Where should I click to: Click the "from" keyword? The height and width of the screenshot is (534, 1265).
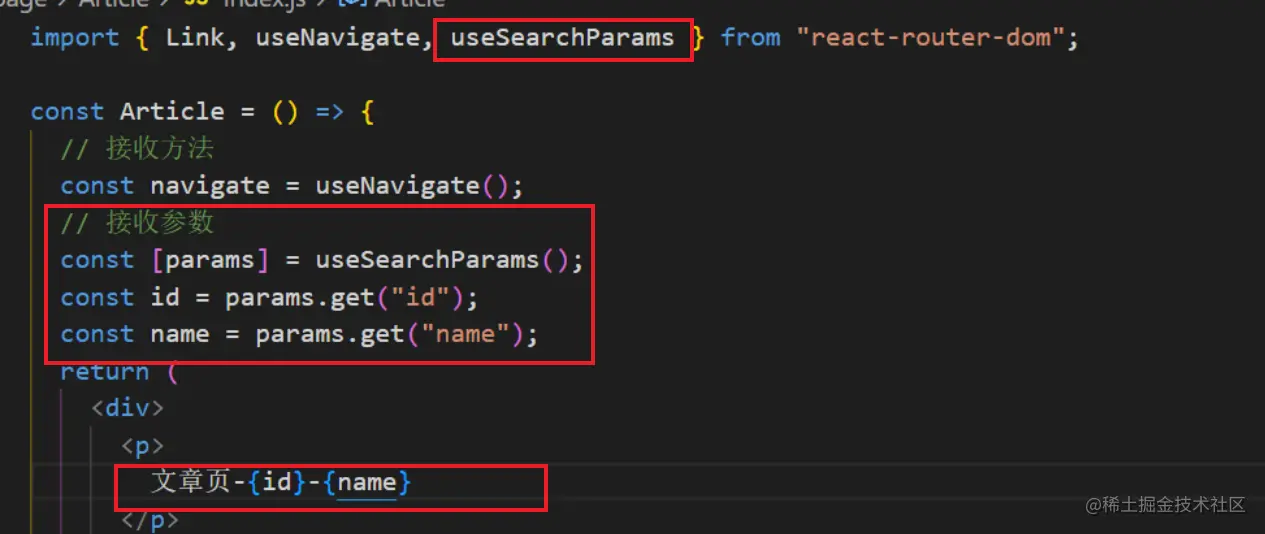pyautogui.click(x=750, y=38)
